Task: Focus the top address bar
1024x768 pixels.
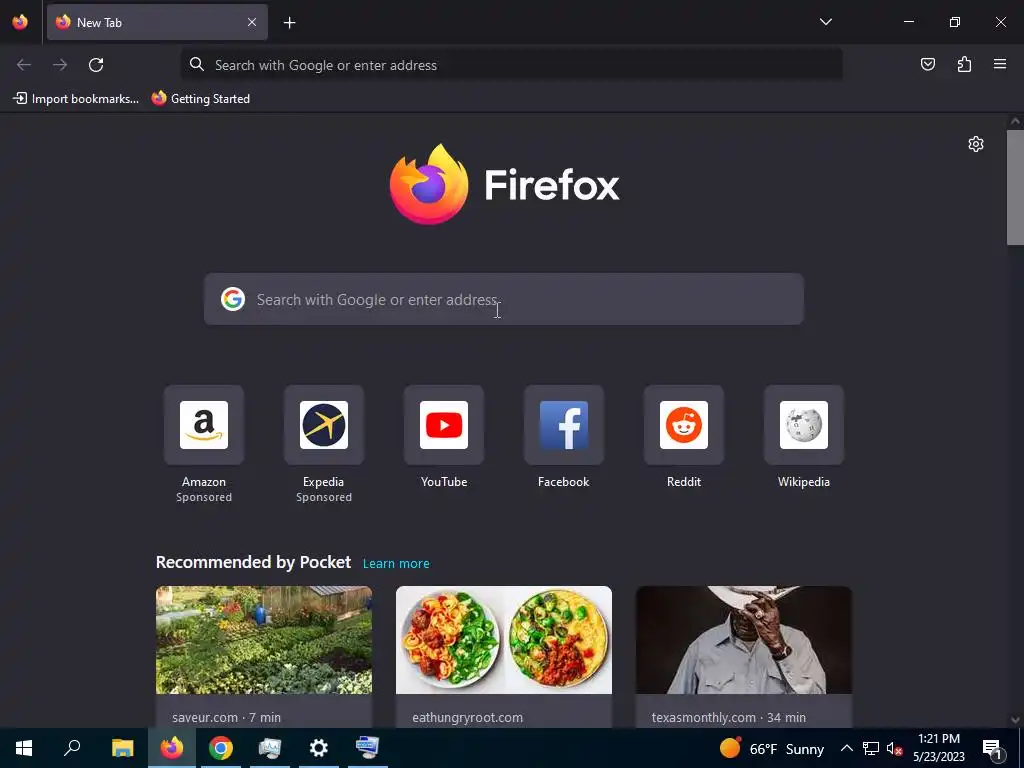Action: point(511,65)
